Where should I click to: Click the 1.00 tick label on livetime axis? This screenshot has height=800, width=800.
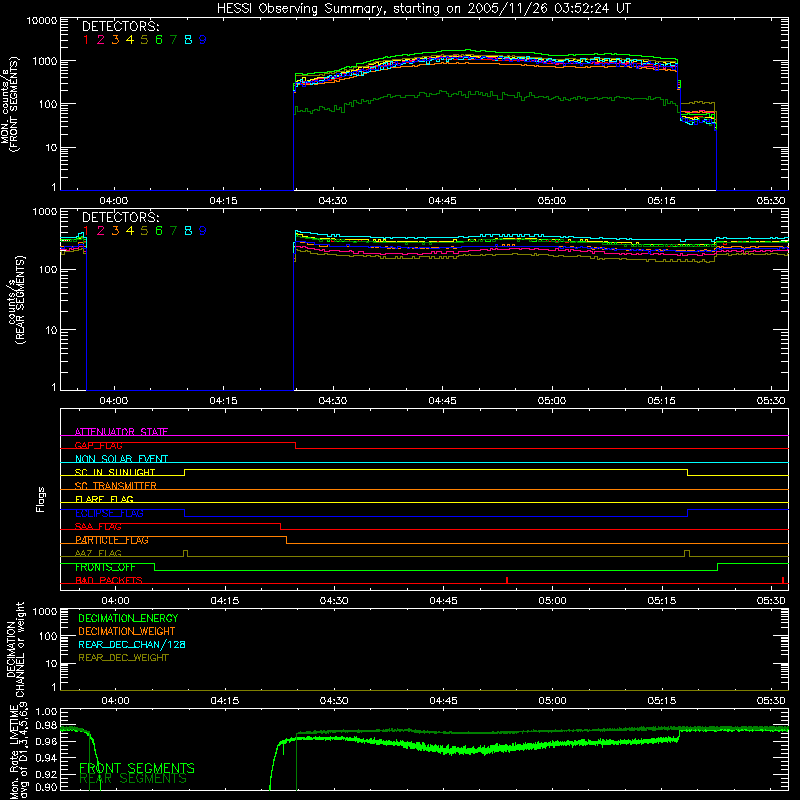tap(46, 711)
